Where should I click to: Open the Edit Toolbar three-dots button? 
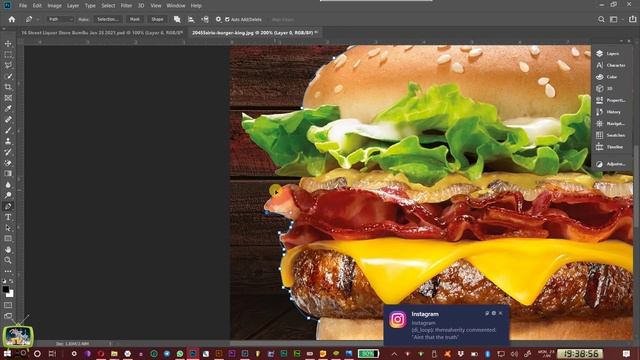coord(8,271)
